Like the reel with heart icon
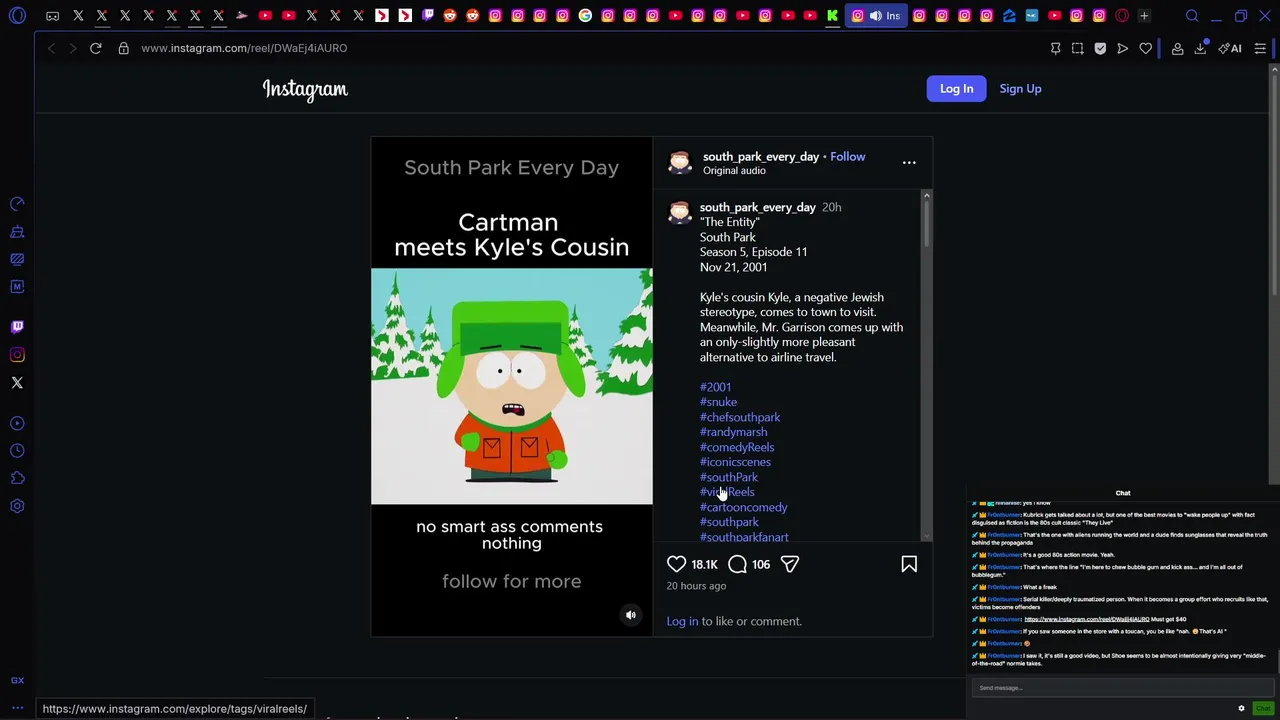Image resolution: width=1280 pixels, height=720 pixels. click(677, 565)
